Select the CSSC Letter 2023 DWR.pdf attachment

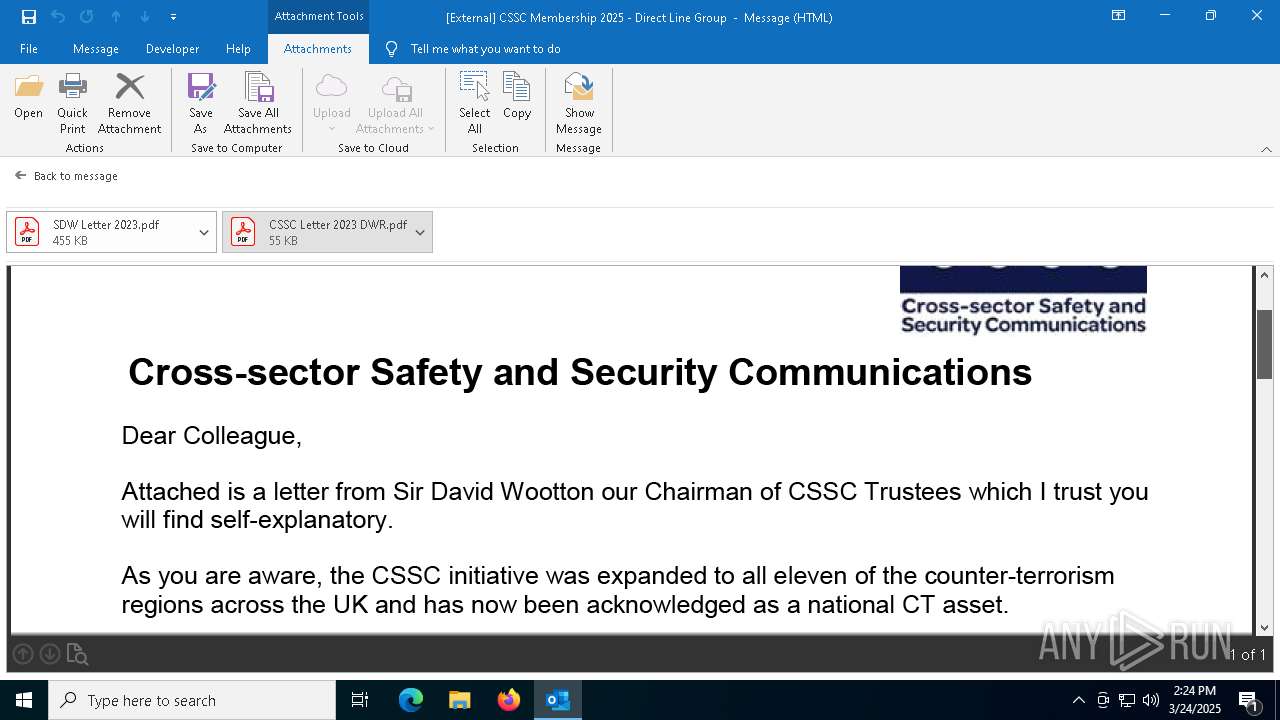coord(316,232)
